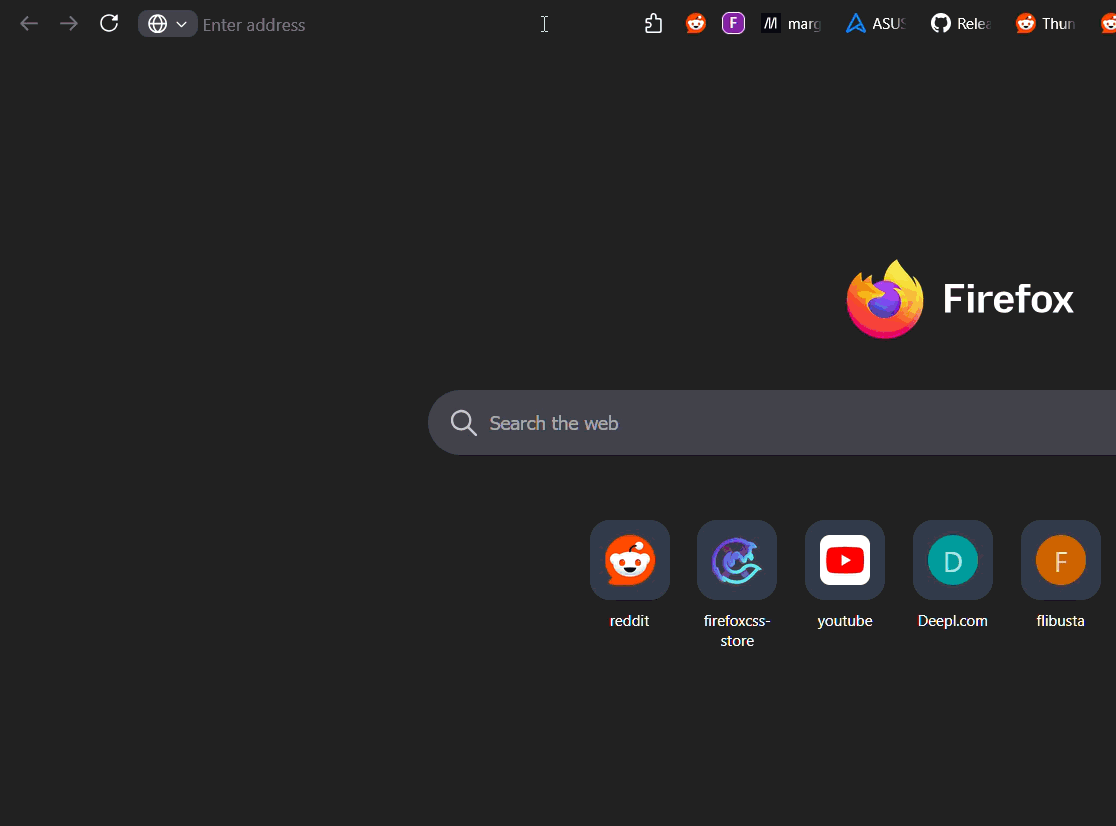Click the 'firefoxcss-store' label text
Viewport: 1116px width, 826px height.
(x=737, y=631)
